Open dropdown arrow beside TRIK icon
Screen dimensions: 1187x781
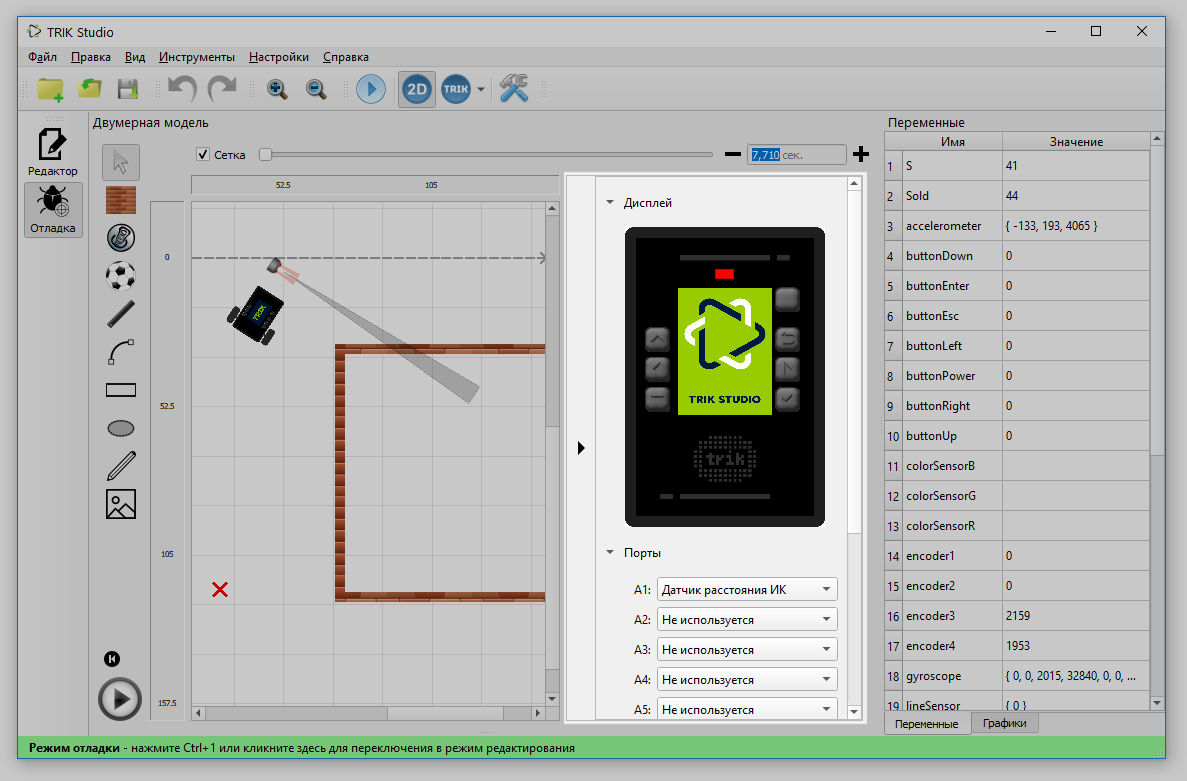[x=481, y=89]
